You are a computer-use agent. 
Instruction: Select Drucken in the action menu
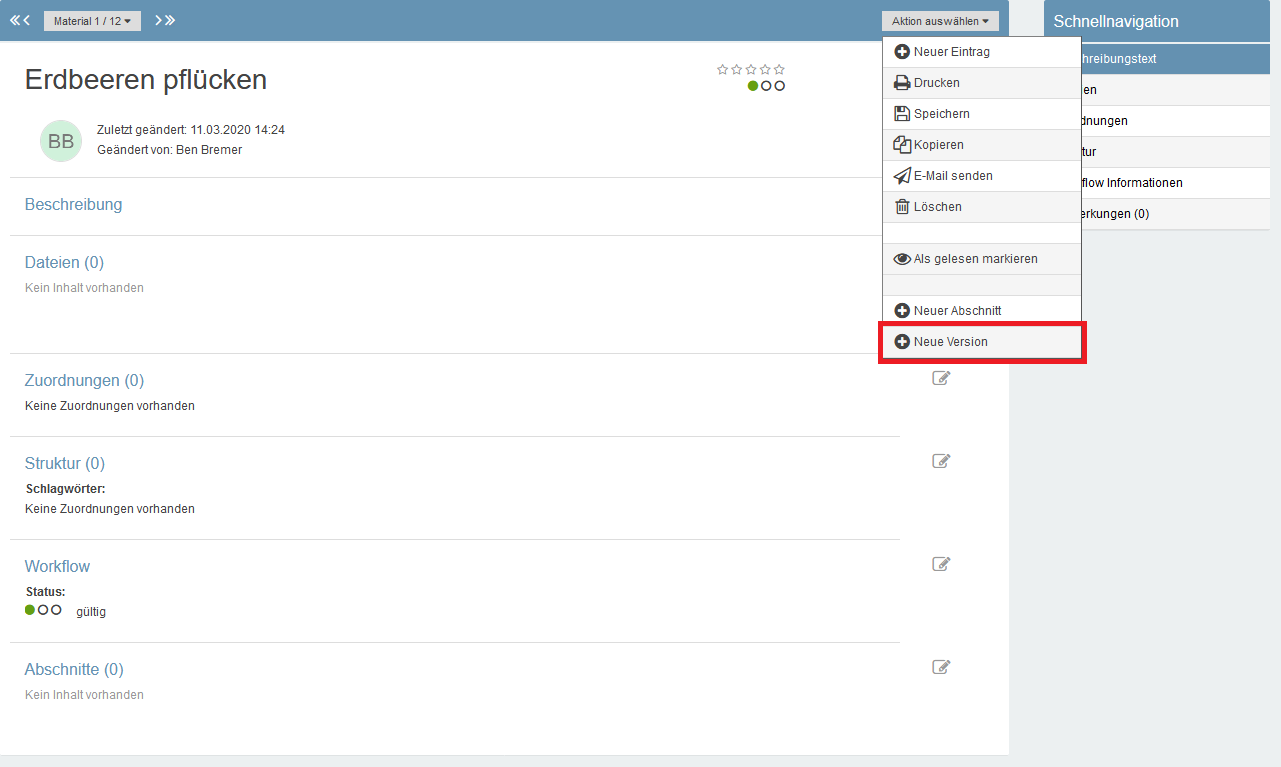point(981,83)
